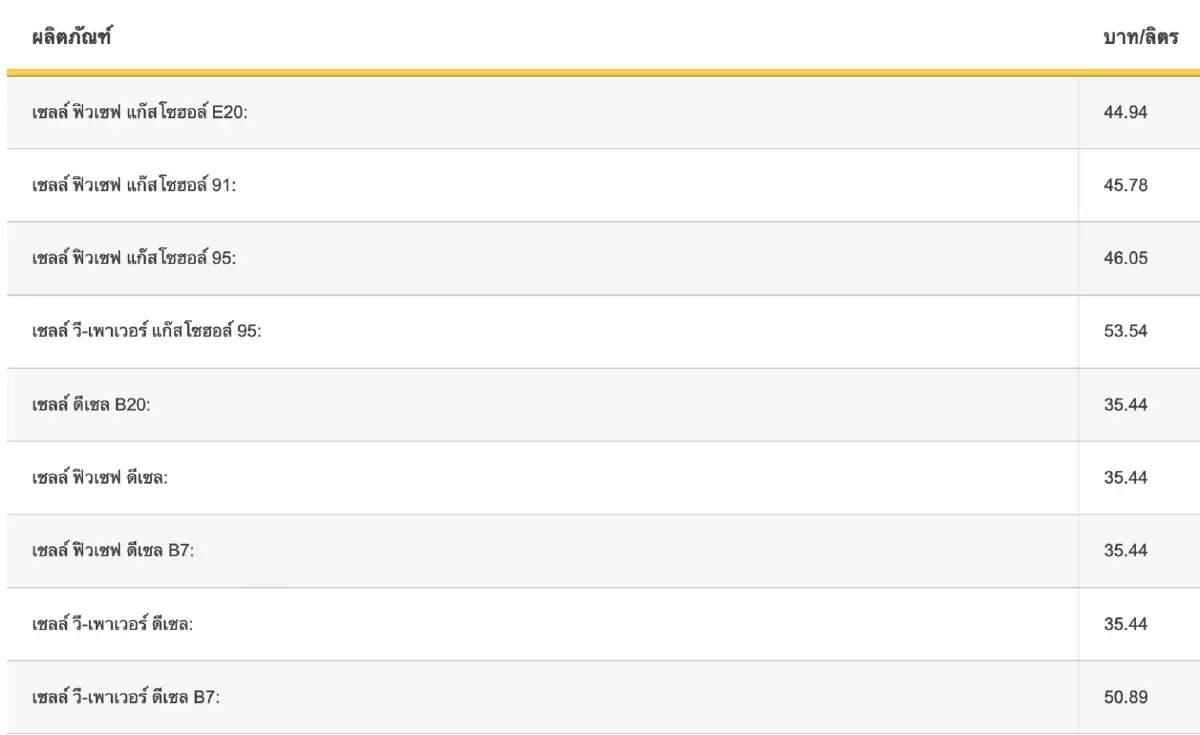Click the ผลิตภัณฑ์ column header
1200x735 pixels.
(x=71, y=39)
